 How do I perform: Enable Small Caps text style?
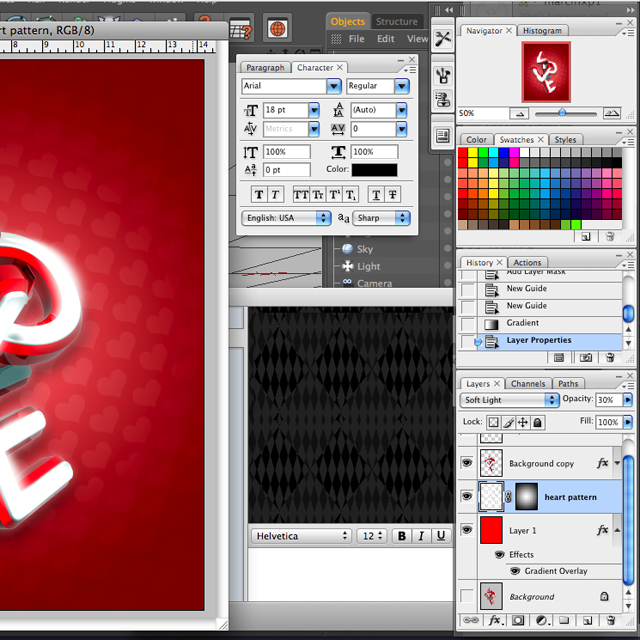[318, 195]
